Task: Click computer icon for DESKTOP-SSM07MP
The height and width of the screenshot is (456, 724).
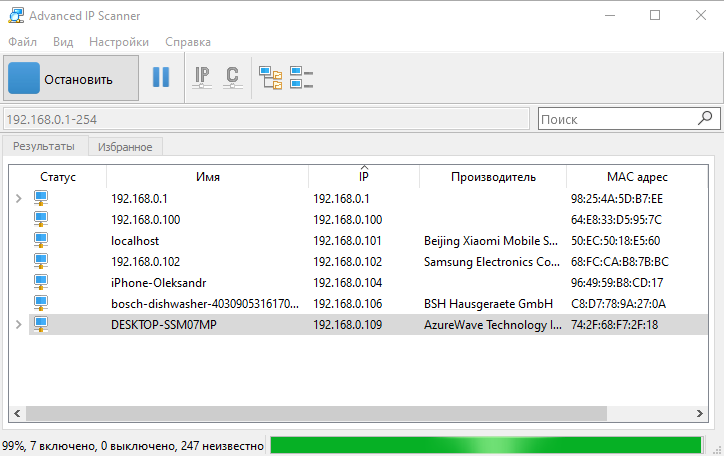Action: pyautogui.click(x=41, y=324)
